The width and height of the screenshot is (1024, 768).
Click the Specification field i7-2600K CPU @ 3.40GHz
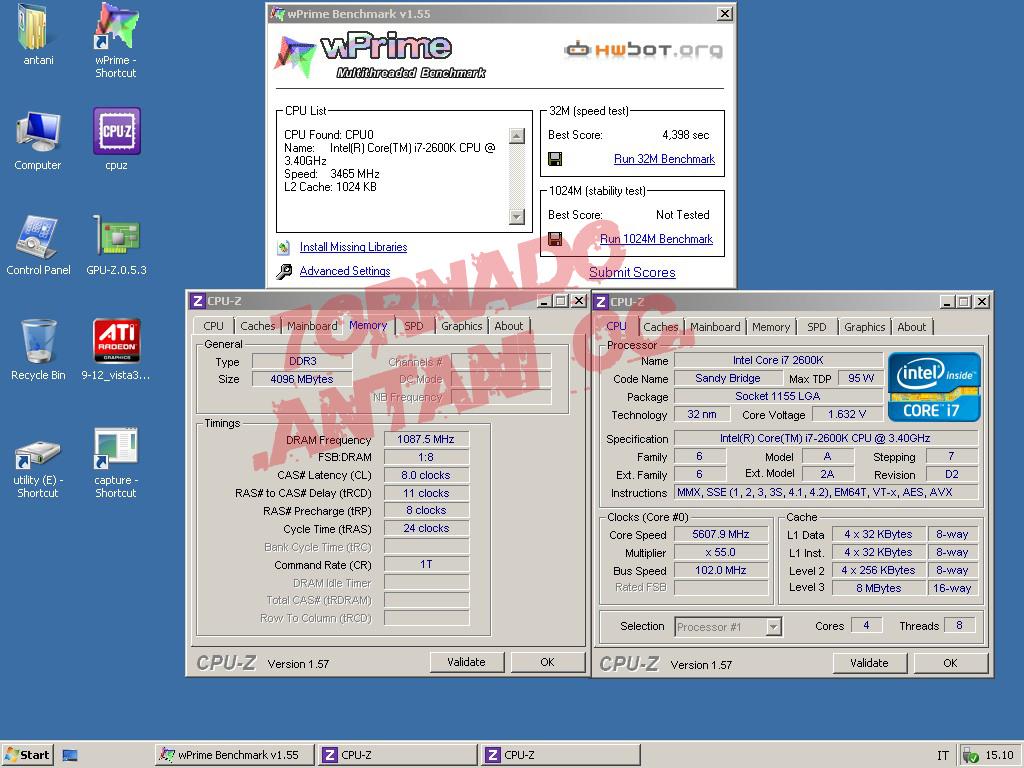(825, 438)
